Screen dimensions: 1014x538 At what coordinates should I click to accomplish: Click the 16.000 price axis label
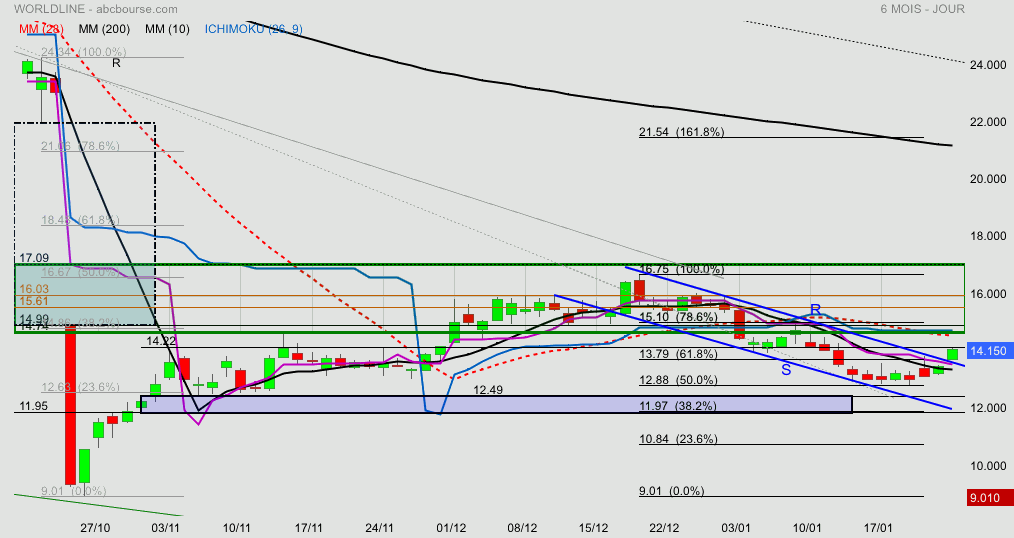tap(988, 294)
